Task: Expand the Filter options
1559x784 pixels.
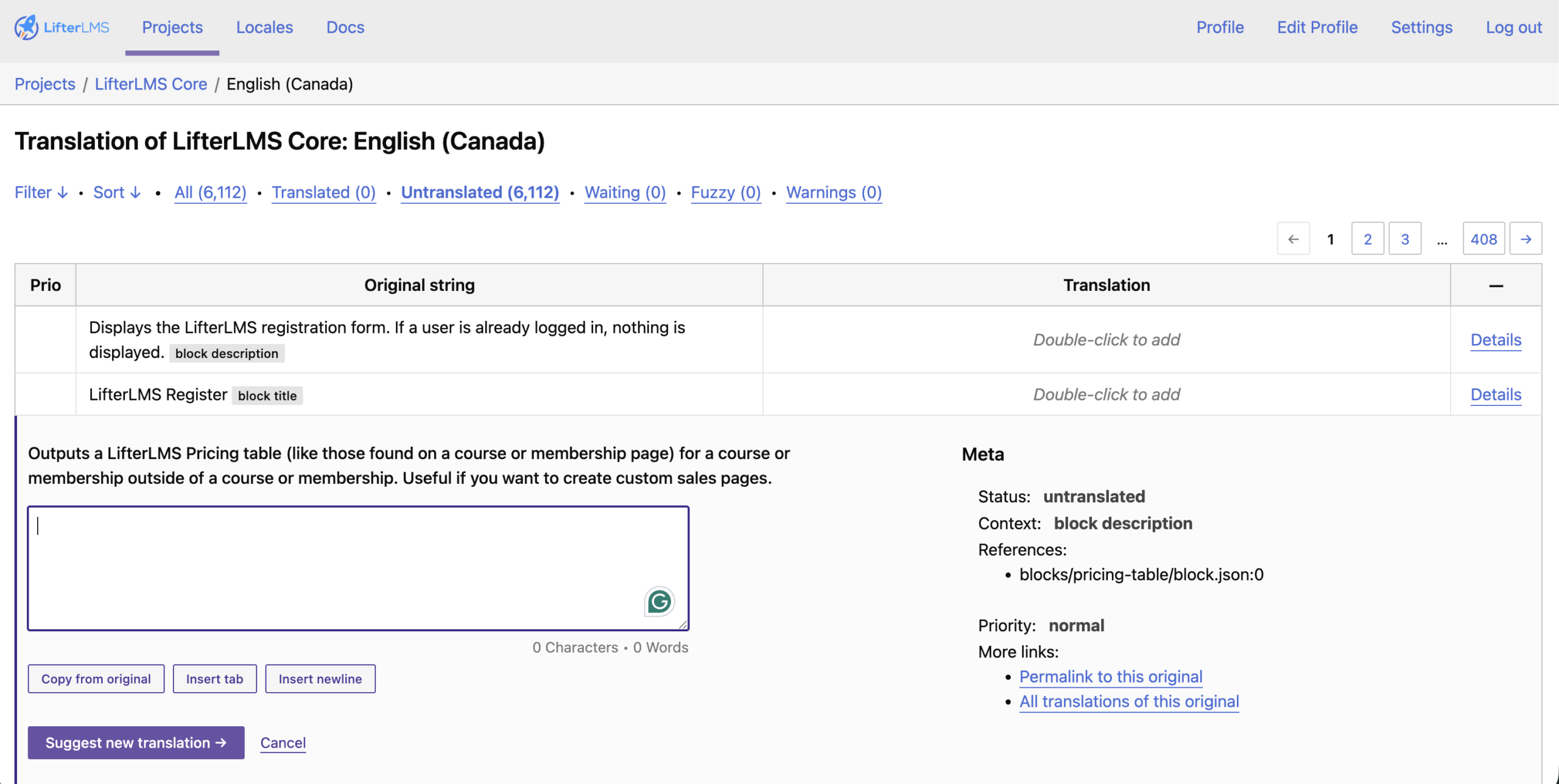Action: coord(41,192)
